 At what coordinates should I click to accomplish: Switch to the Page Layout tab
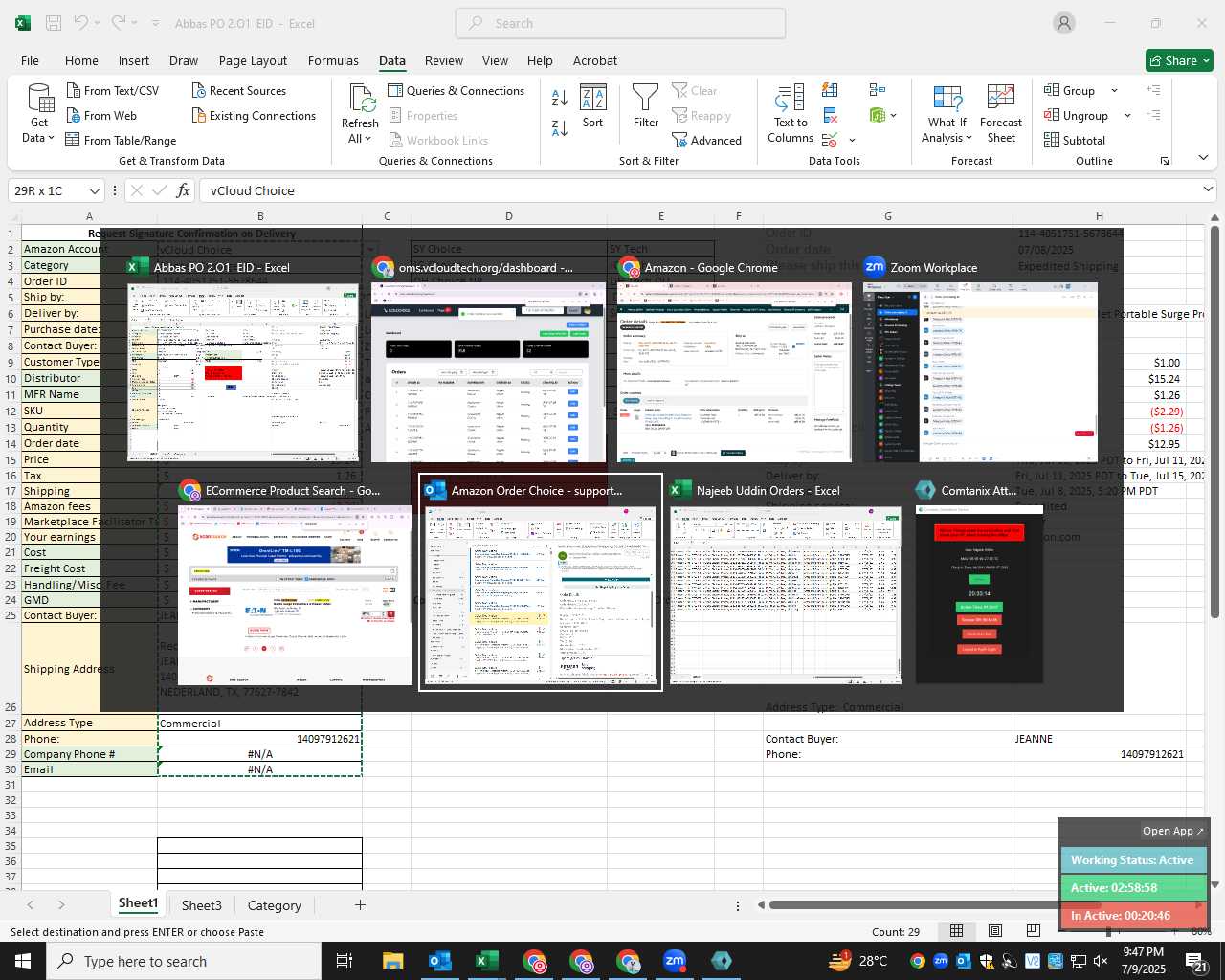coord(253,60)
